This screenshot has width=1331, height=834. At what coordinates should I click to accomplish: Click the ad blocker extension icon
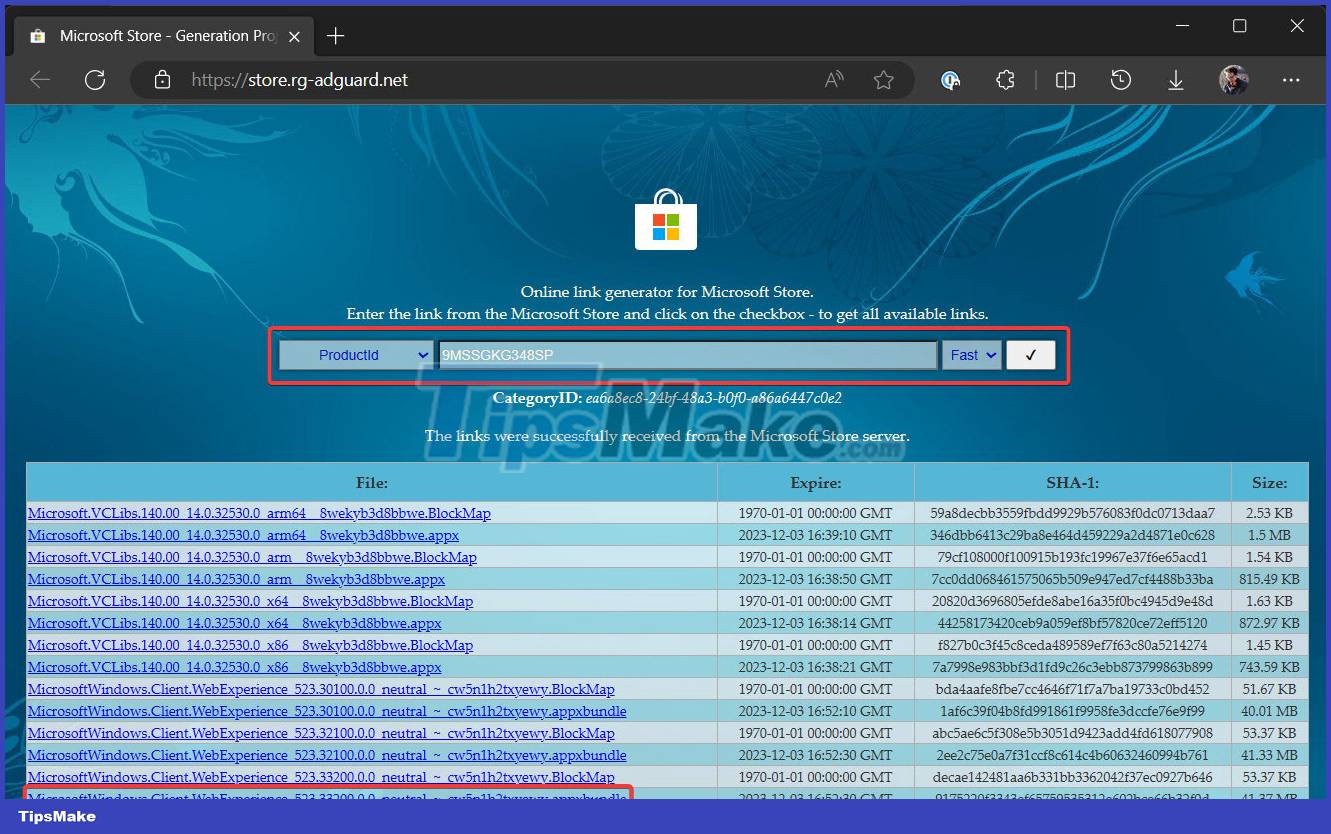[950, 80]
